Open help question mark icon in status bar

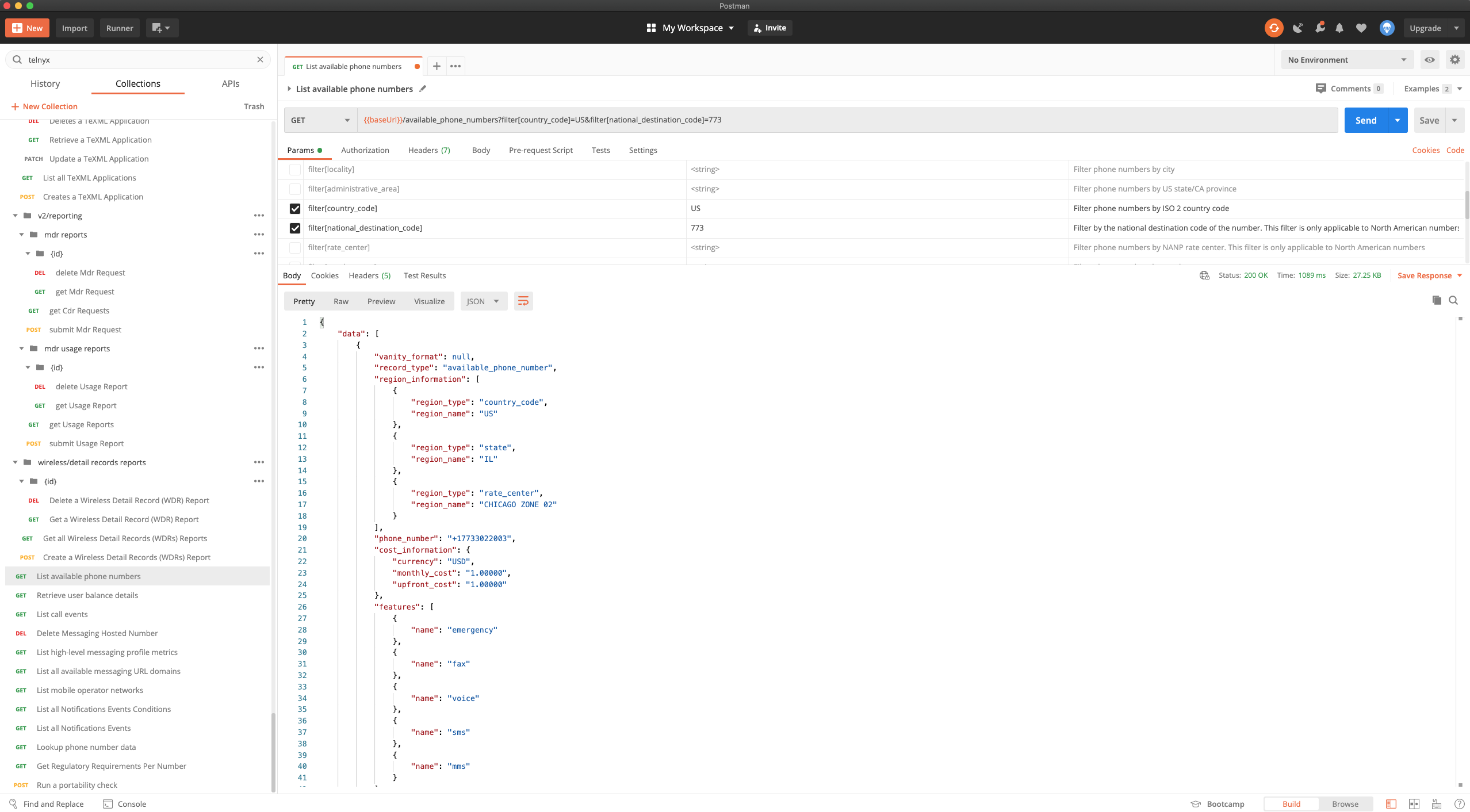[1459, 804]
